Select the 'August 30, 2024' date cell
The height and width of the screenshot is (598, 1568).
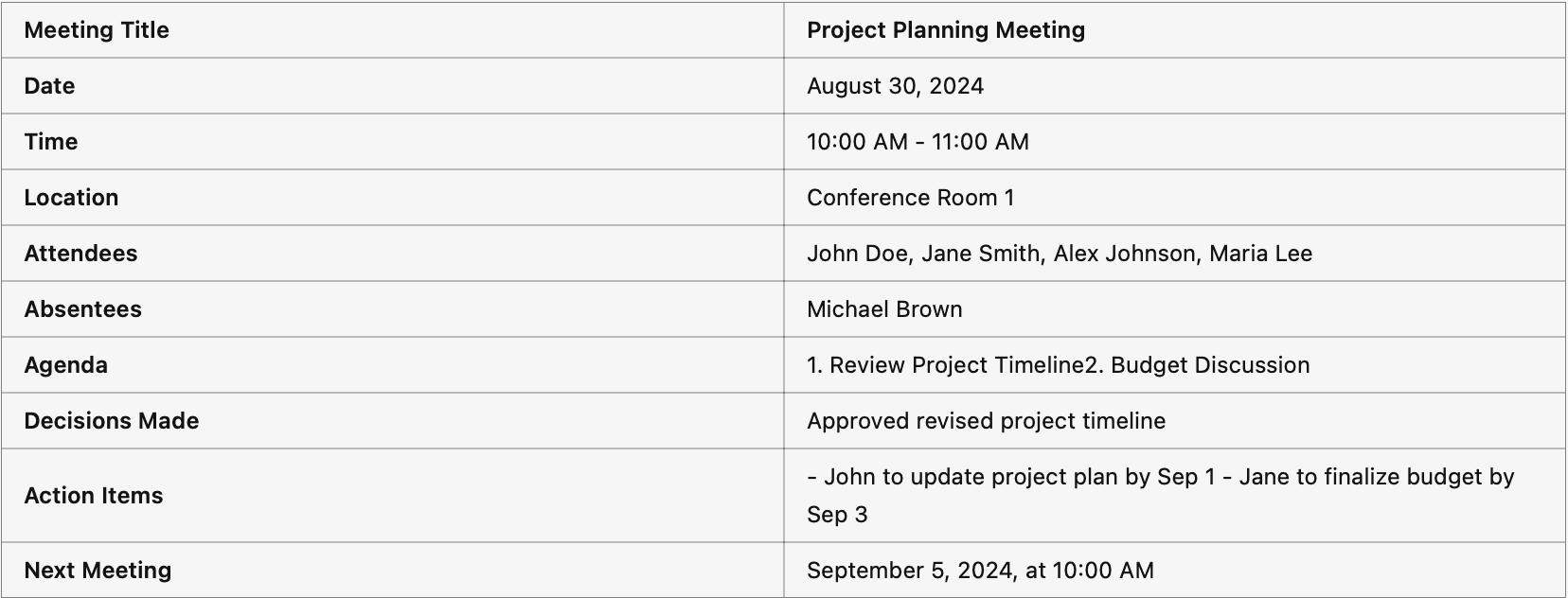(1175, 86)
